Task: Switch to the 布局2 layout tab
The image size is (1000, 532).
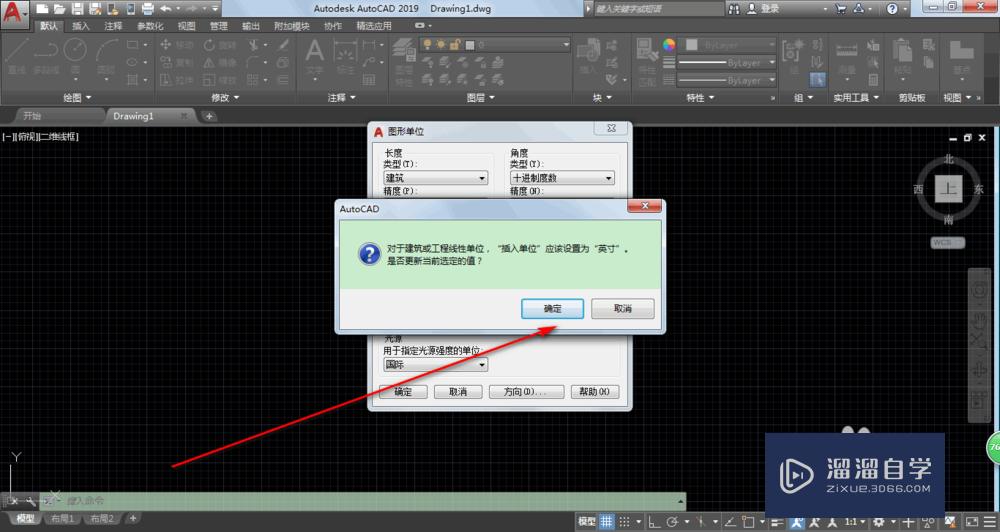Action: pos(102,519)
